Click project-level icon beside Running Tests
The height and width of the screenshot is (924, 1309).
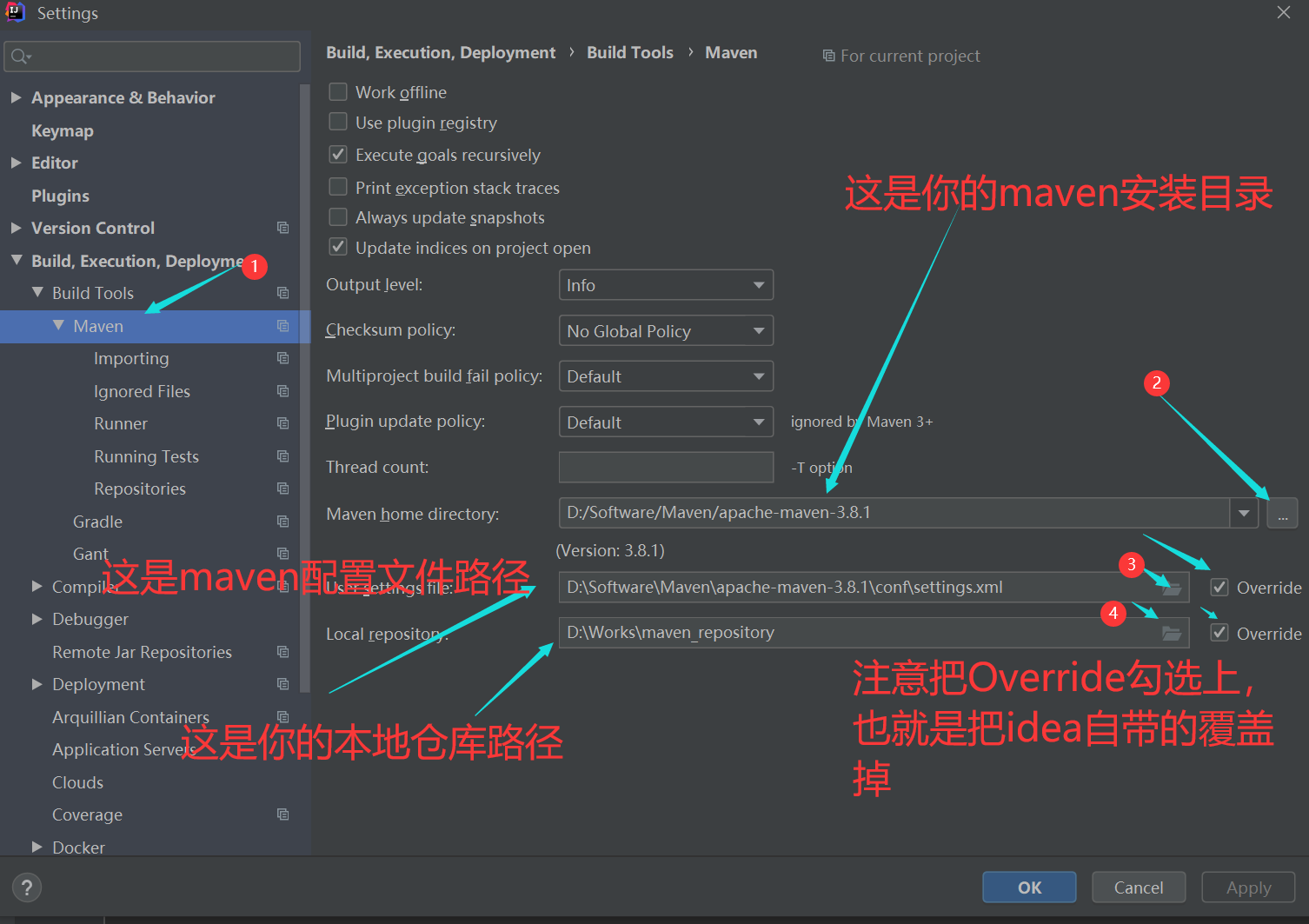282,456
